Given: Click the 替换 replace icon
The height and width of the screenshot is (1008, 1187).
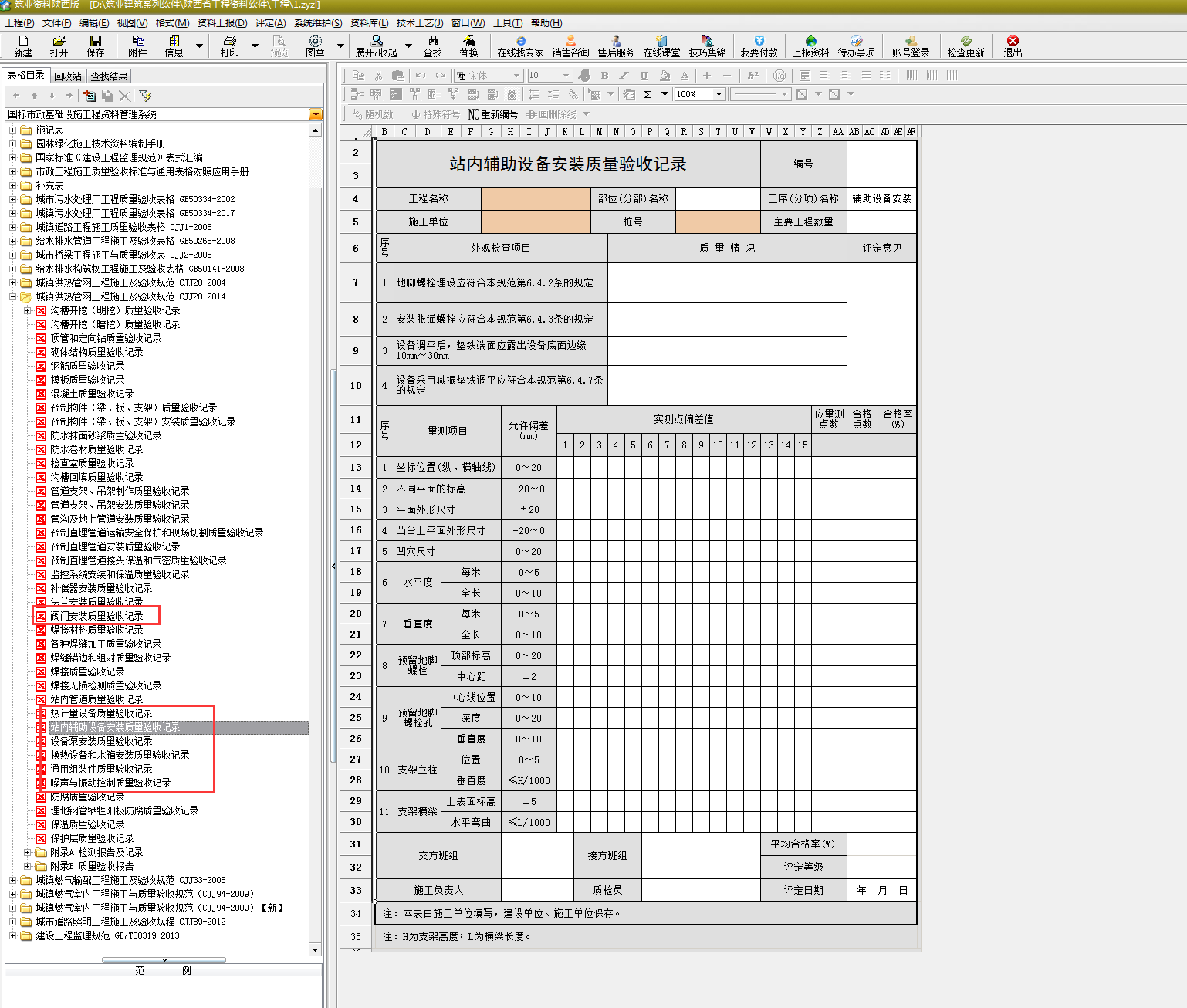Looking at the screenshot, I should click(x=468, y=46).
